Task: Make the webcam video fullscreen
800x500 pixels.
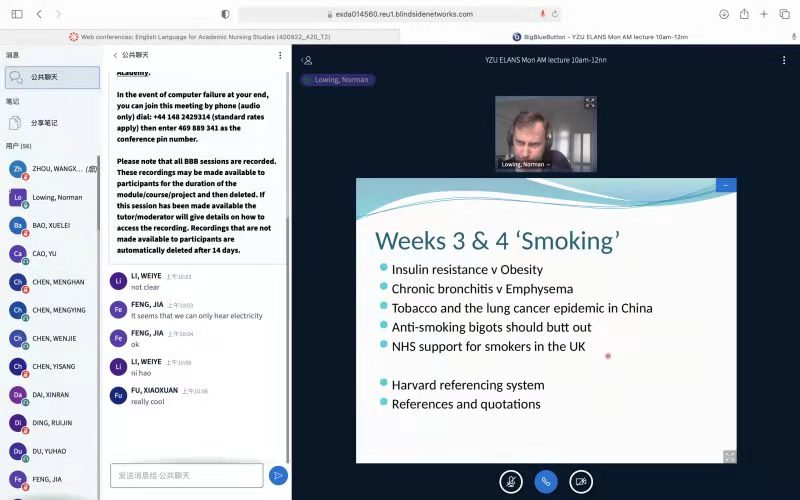Action: click(590, 103)
